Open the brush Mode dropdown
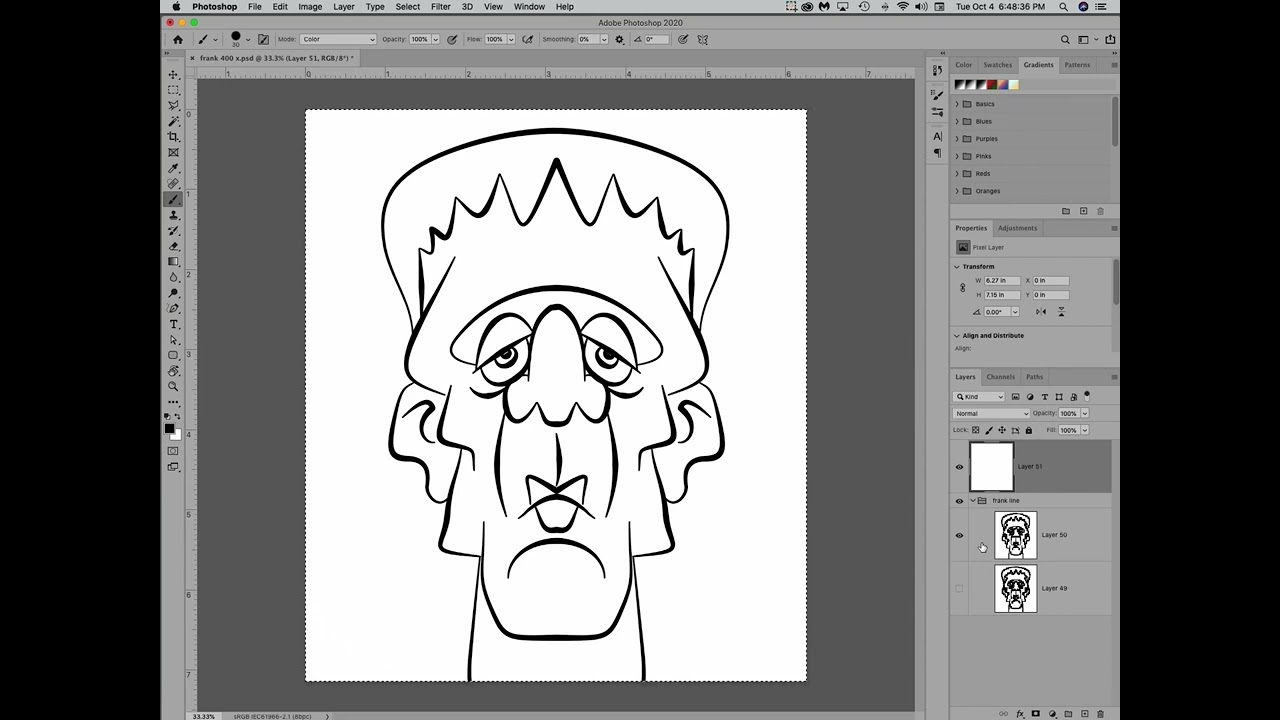The height and width of the screenshot is (720, 1280). click(x=338, y=40)
